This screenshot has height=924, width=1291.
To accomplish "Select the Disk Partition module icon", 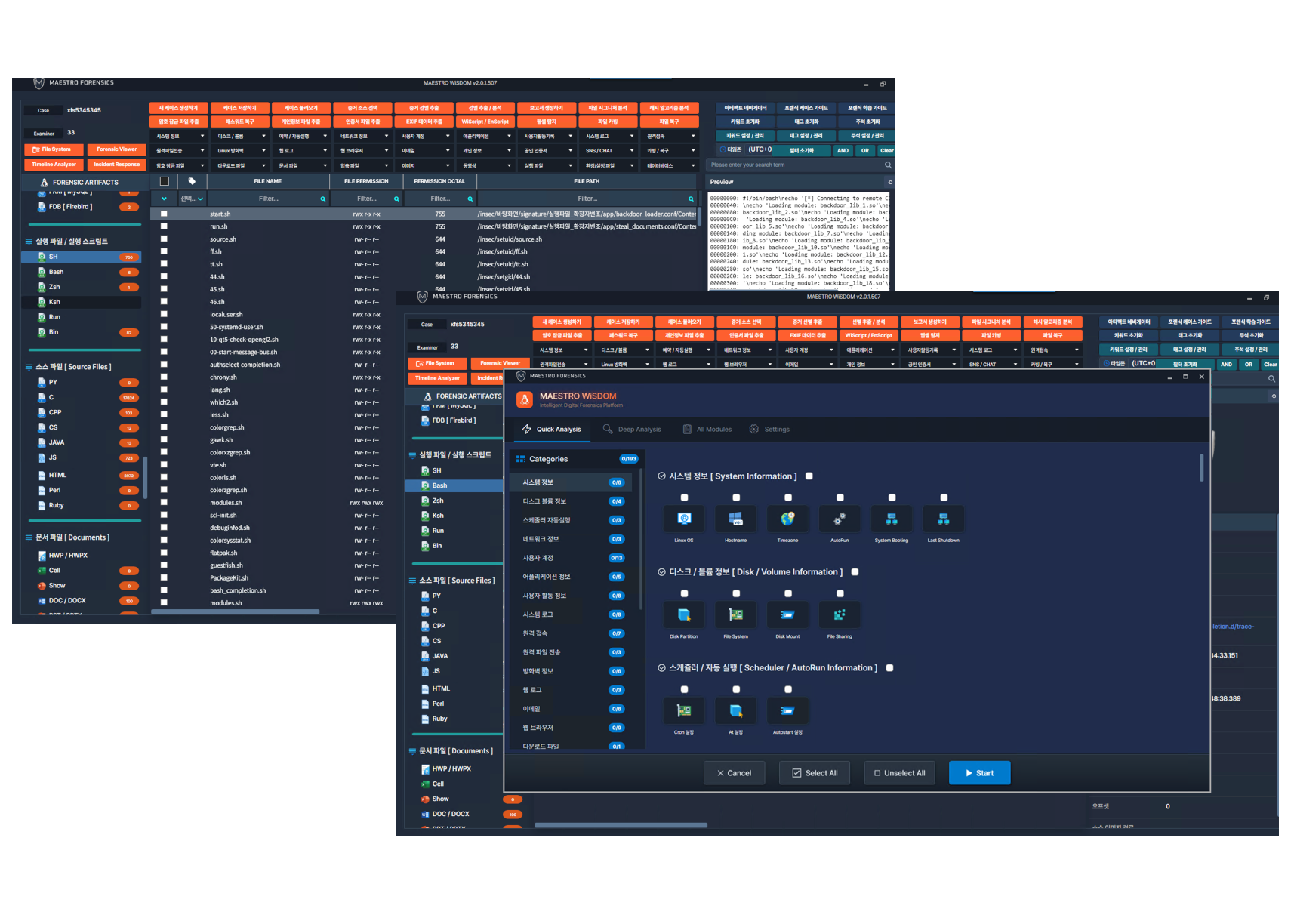I will [684, 614].
